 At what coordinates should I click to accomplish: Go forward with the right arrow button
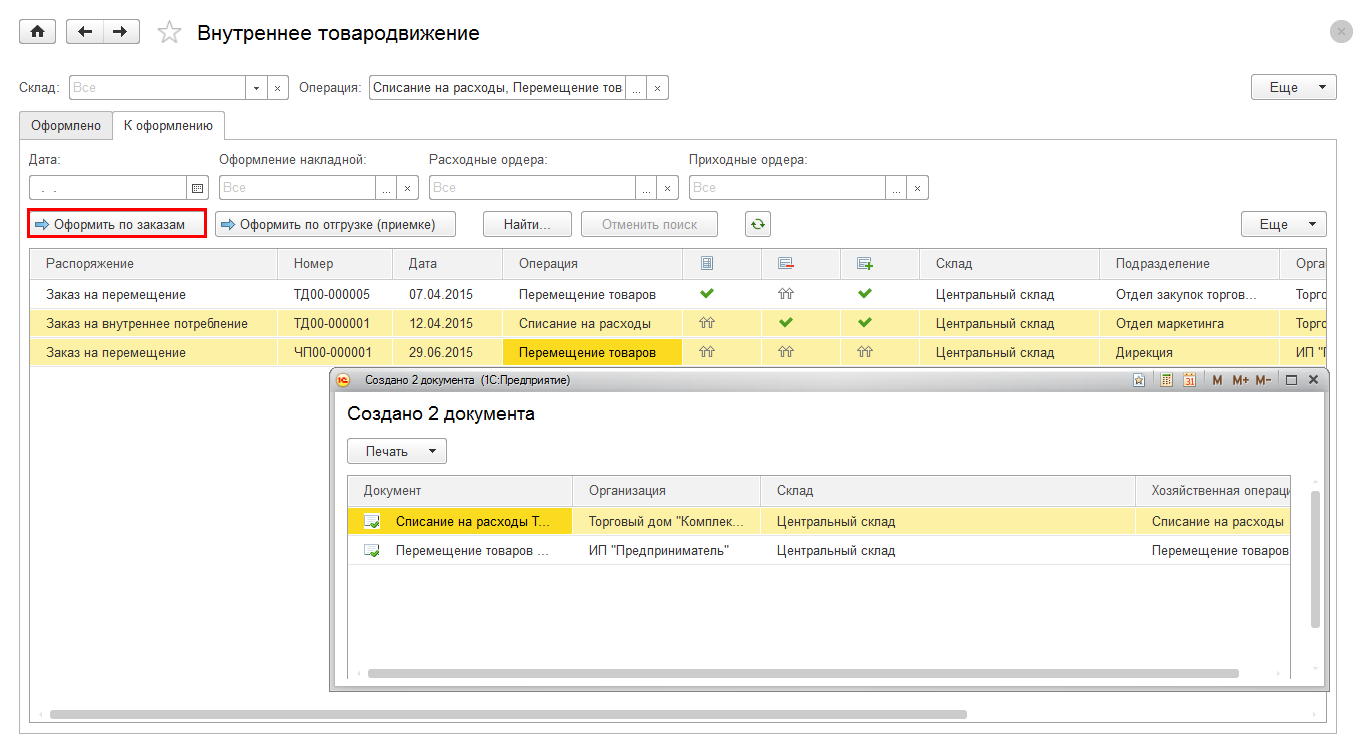coord(120,32)
